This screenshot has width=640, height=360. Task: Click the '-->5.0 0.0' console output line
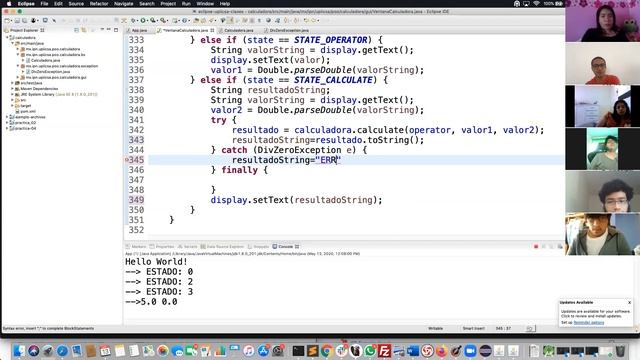151,302
